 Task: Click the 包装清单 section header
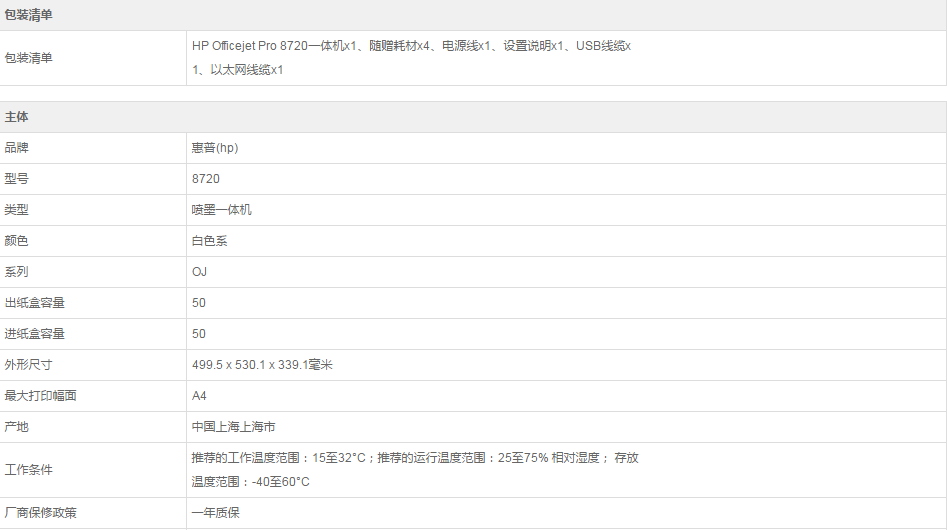28,15
